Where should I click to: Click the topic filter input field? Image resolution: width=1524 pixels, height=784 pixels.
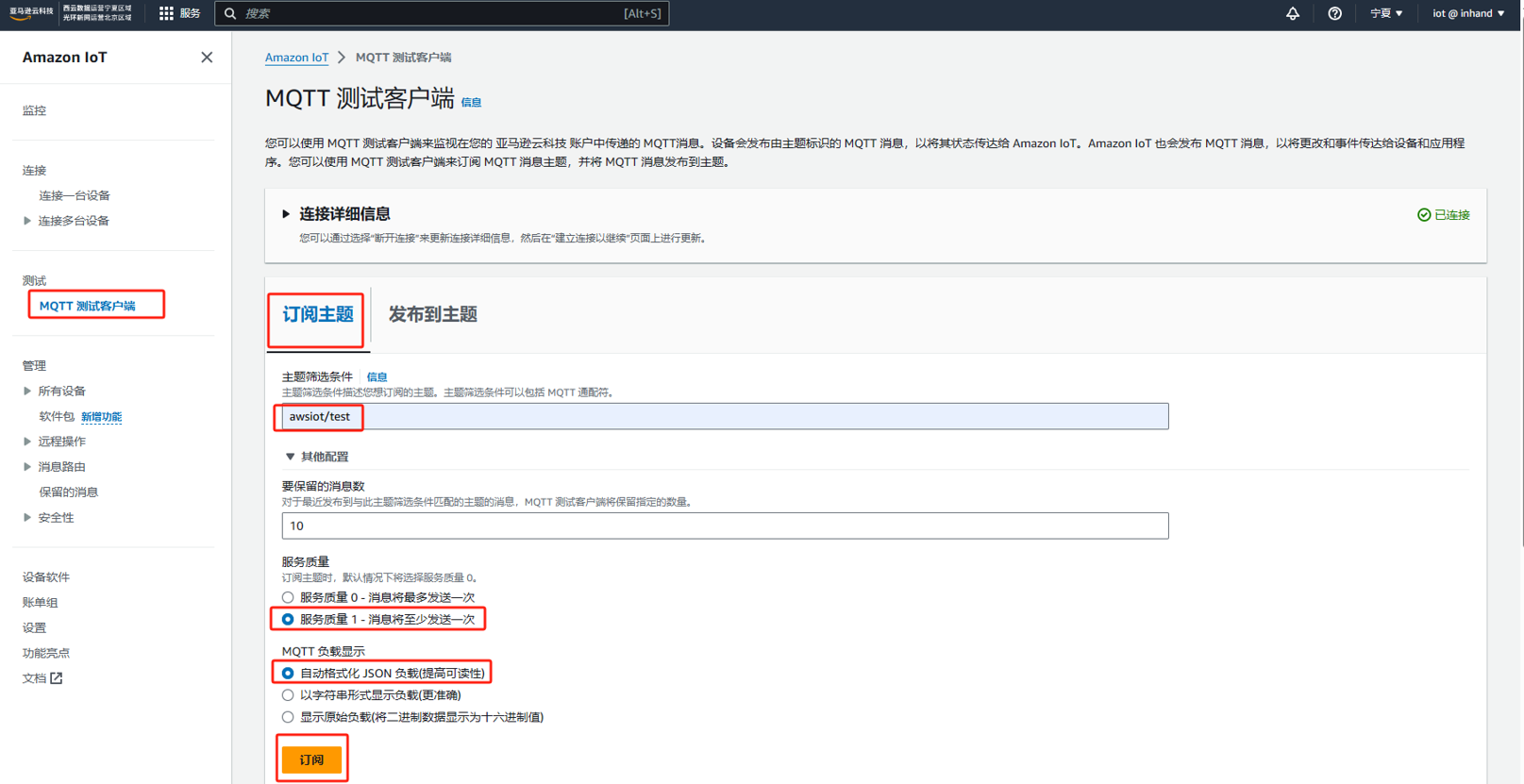(725, 416)
